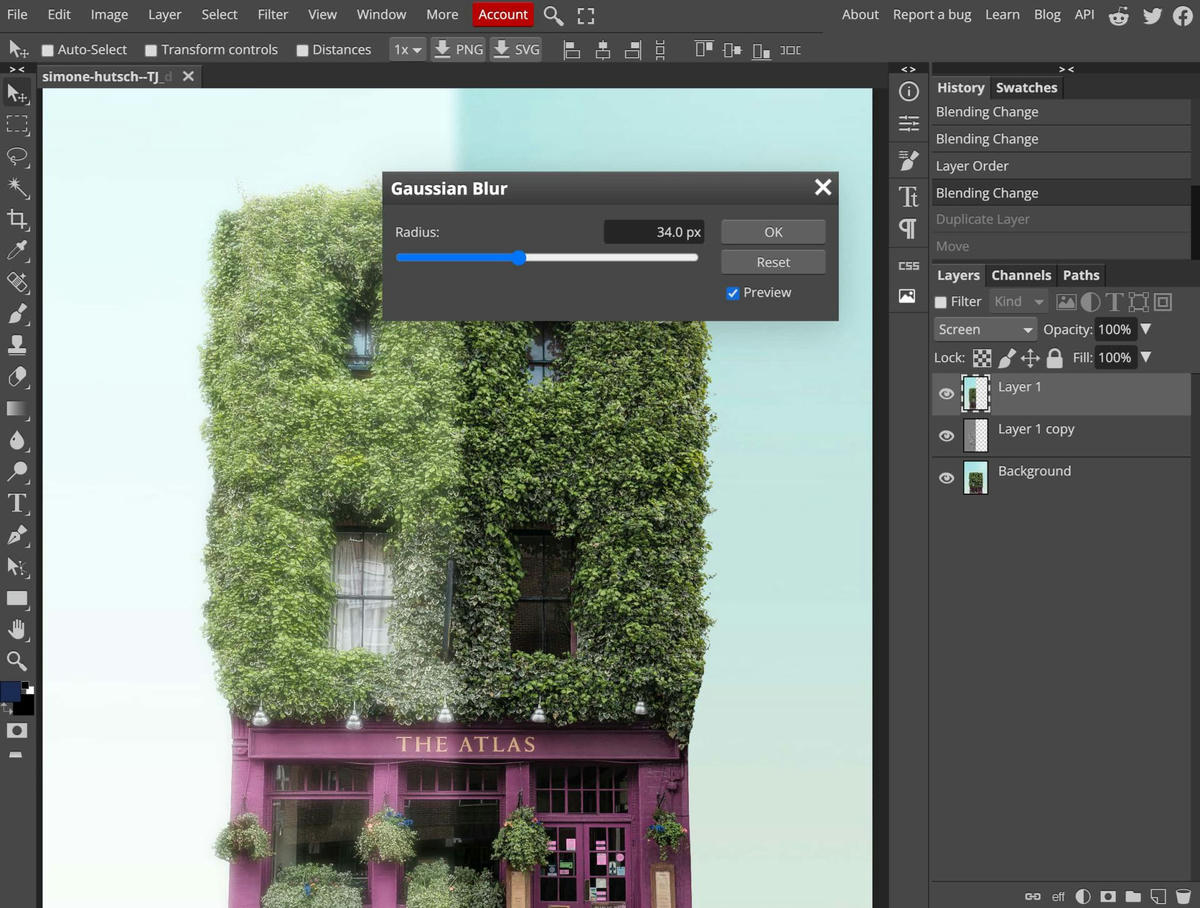Image resolution: width=1200 pixels, height=908 pixels.
Task: Hide the Background layer
Action: point(946,478)
